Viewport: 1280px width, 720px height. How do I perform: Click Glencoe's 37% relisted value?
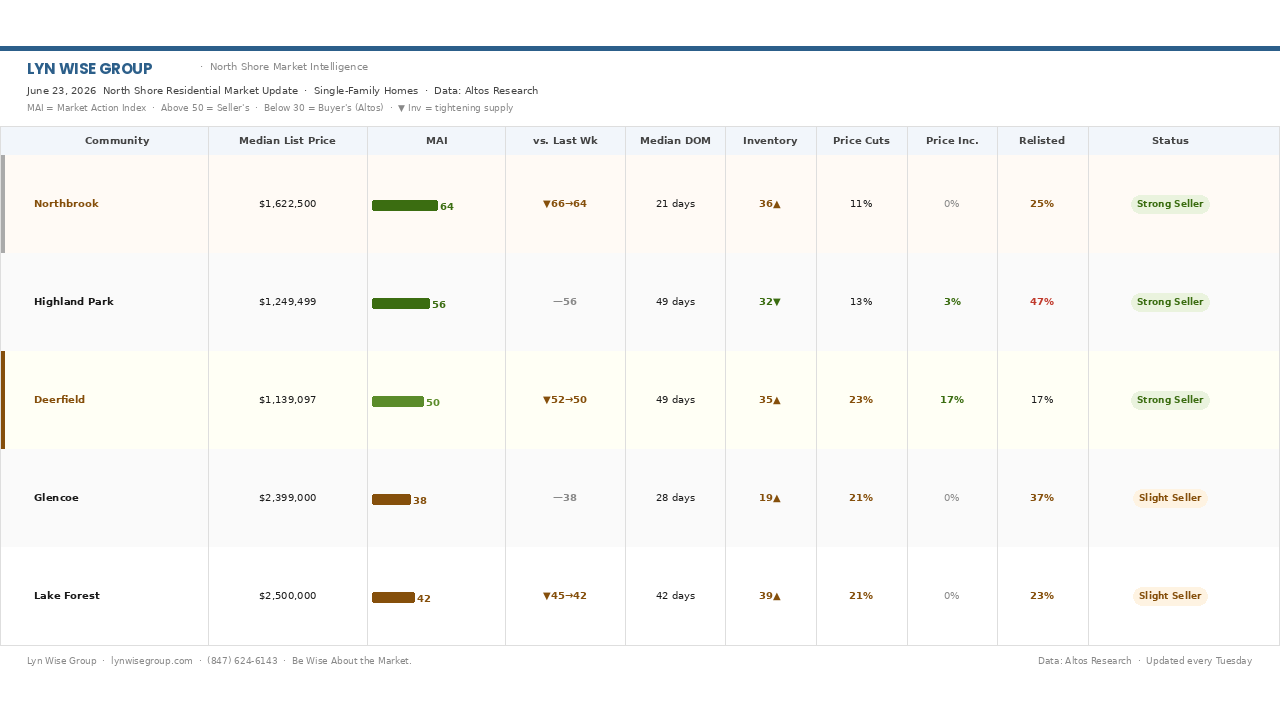(x=1042, y=498)
